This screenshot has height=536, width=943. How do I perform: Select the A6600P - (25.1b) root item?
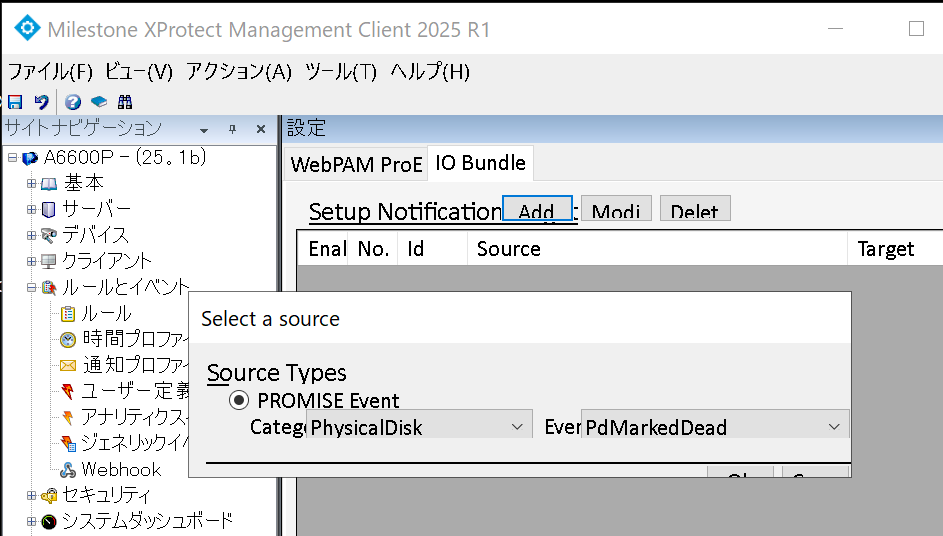[x=125, y=158]
